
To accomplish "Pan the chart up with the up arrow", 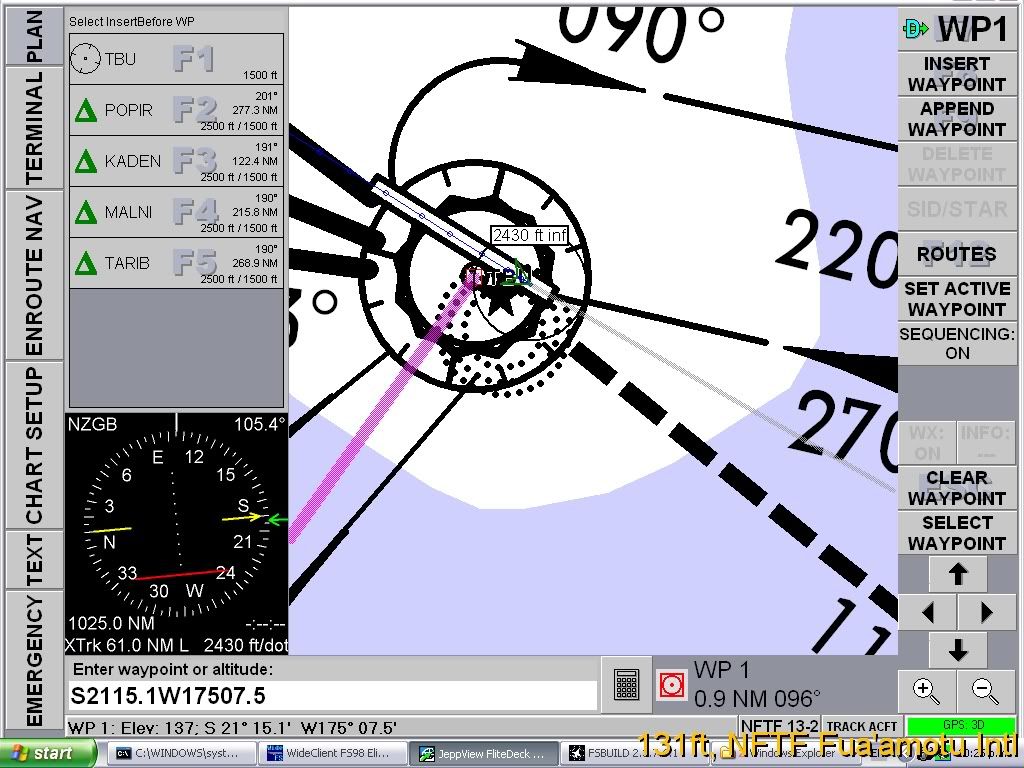I will (957, 574).
